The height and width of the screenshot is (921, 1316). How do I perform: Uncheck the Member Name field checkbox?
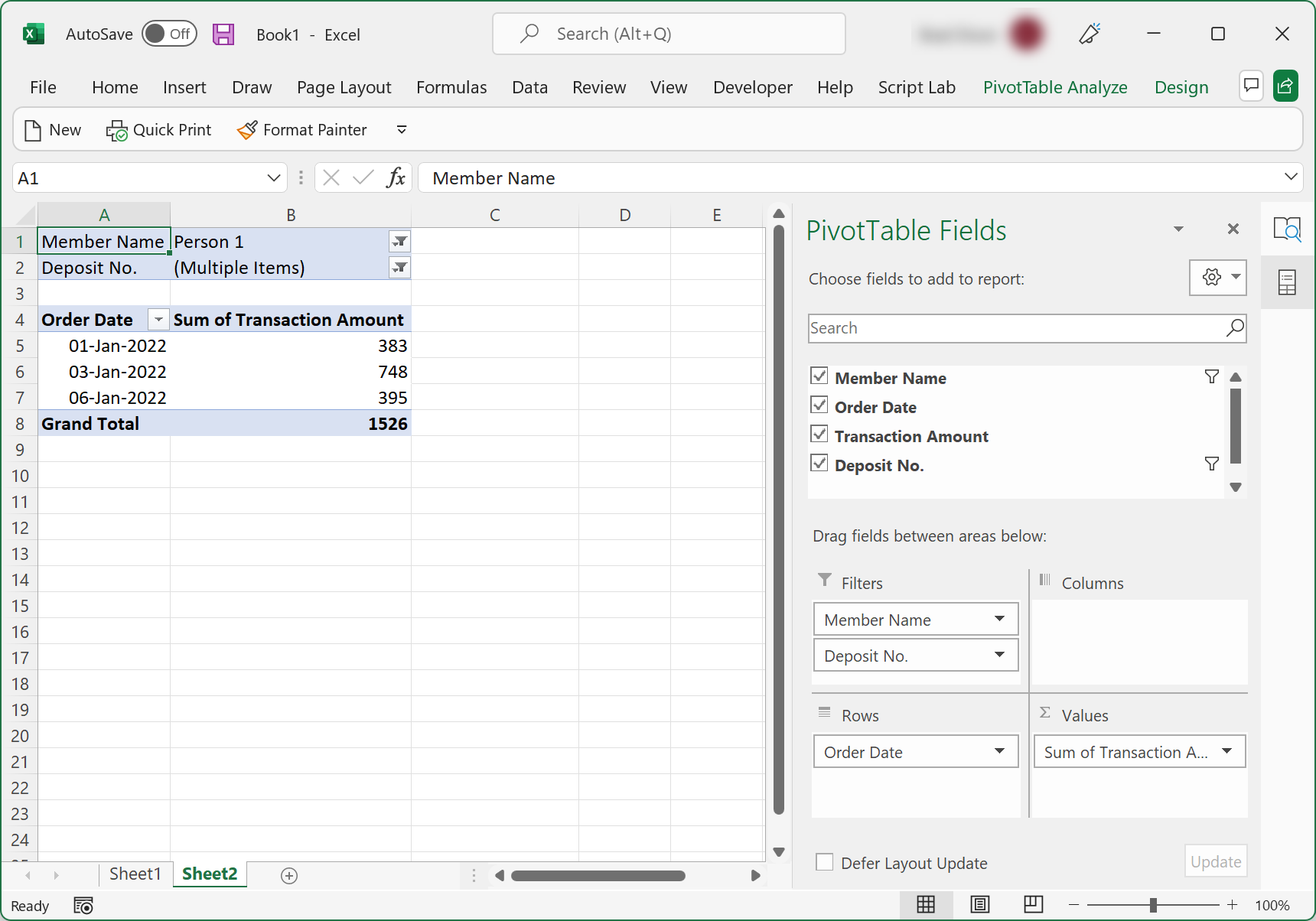point(819,376)
